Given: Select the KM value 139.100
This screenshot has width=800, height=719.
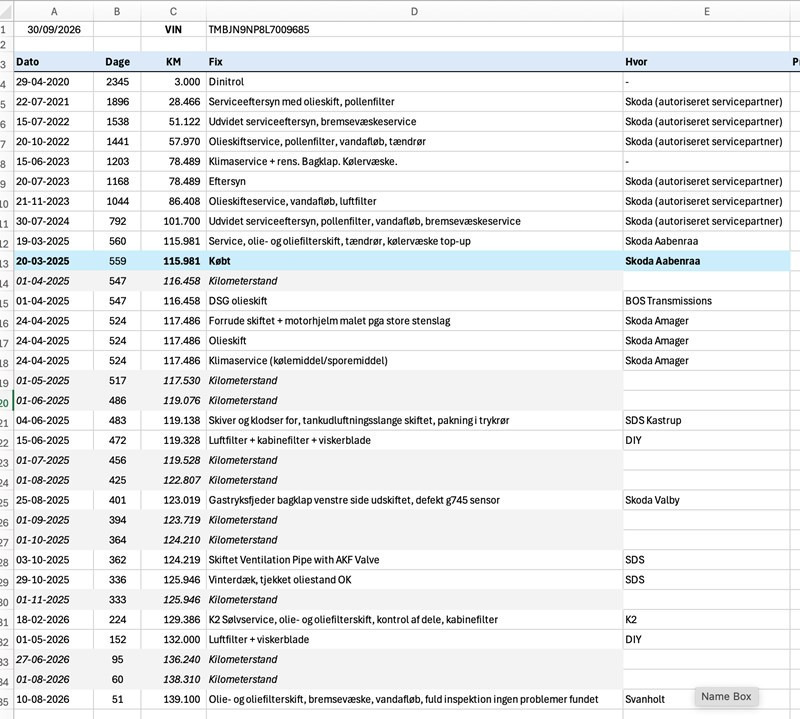Looking at the screenshot, I should 173,699.
